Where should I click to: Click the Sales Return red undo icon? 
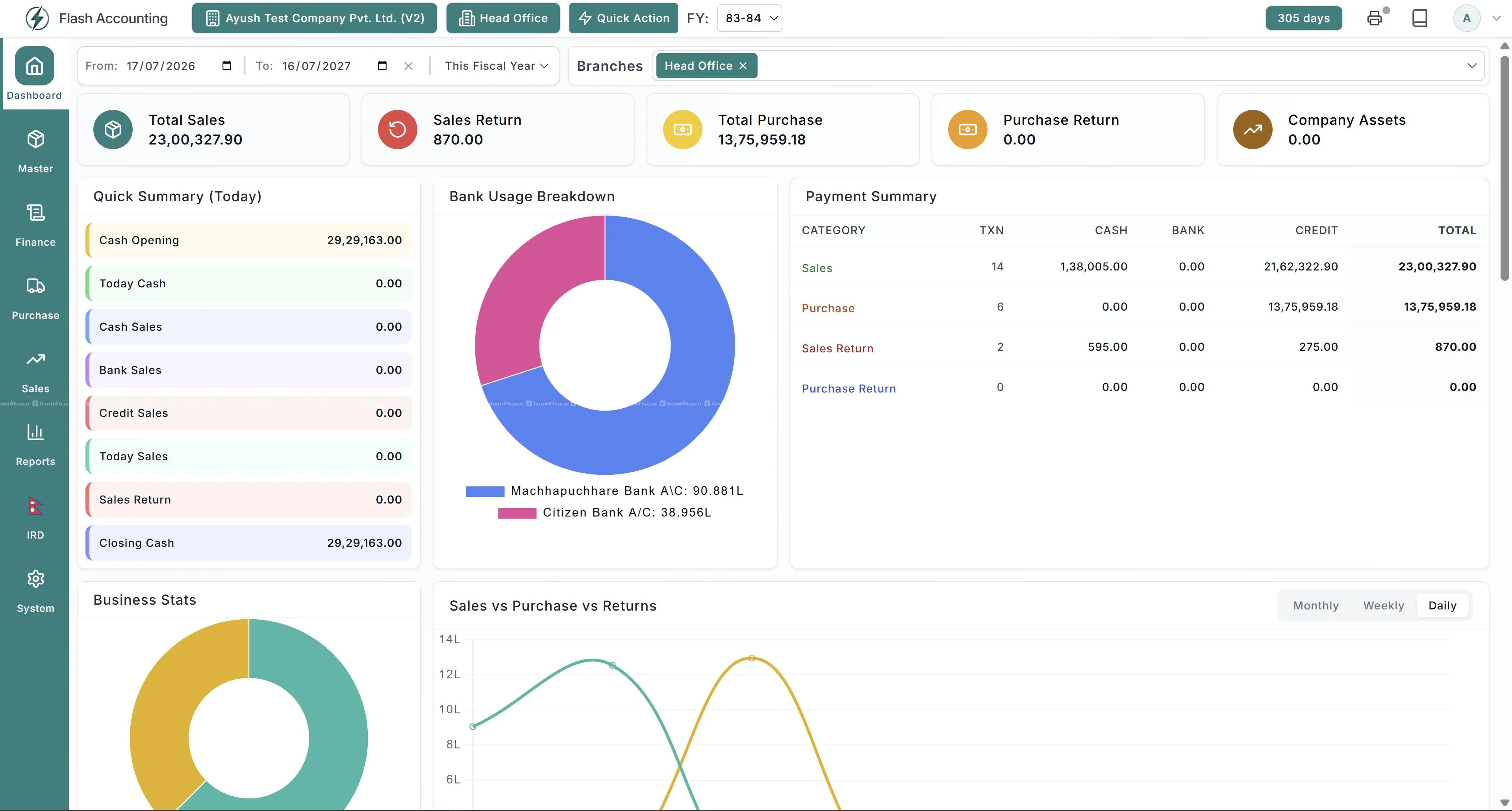coord(397,129)
